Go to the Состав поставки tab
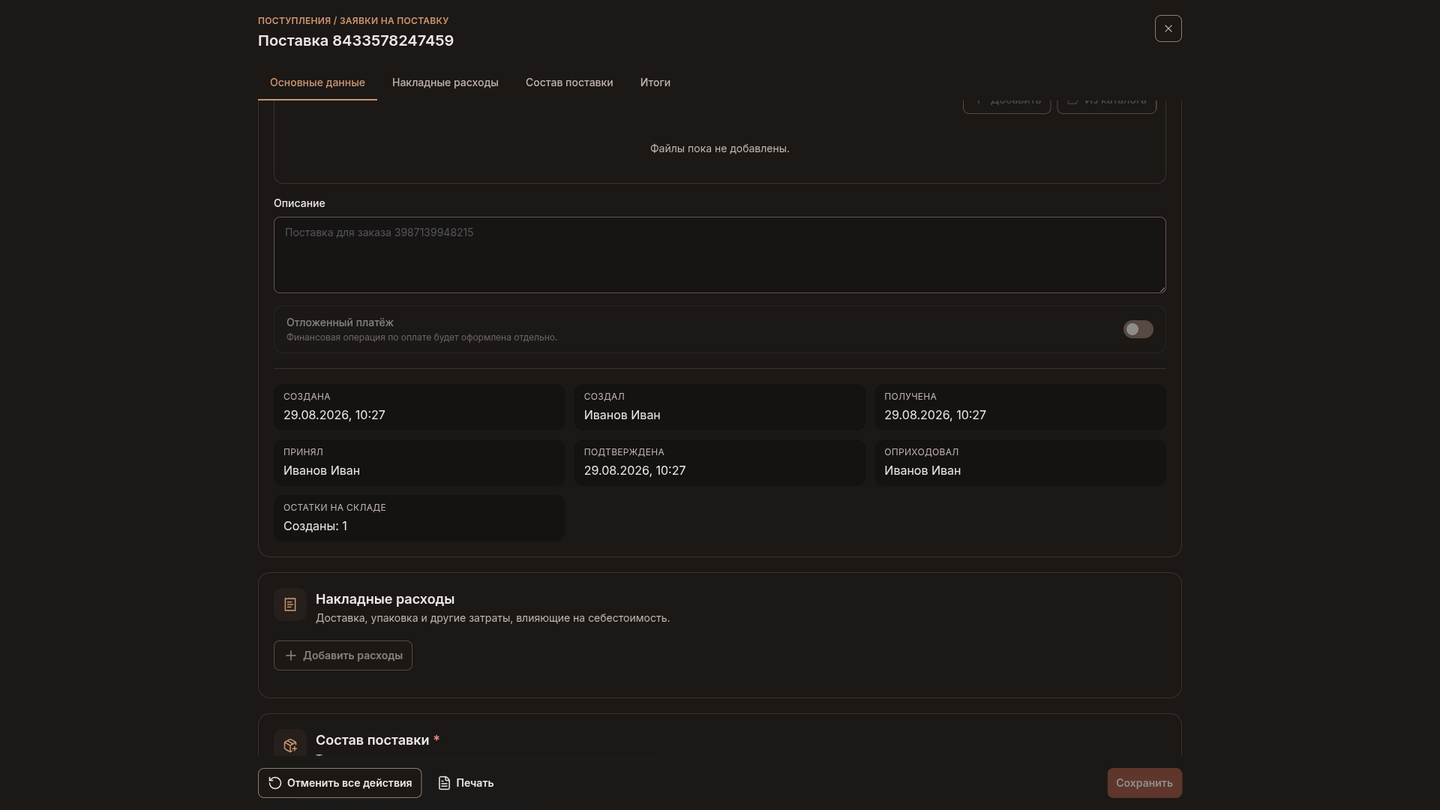The image size is (1440, 810). [x=569, y=83]
